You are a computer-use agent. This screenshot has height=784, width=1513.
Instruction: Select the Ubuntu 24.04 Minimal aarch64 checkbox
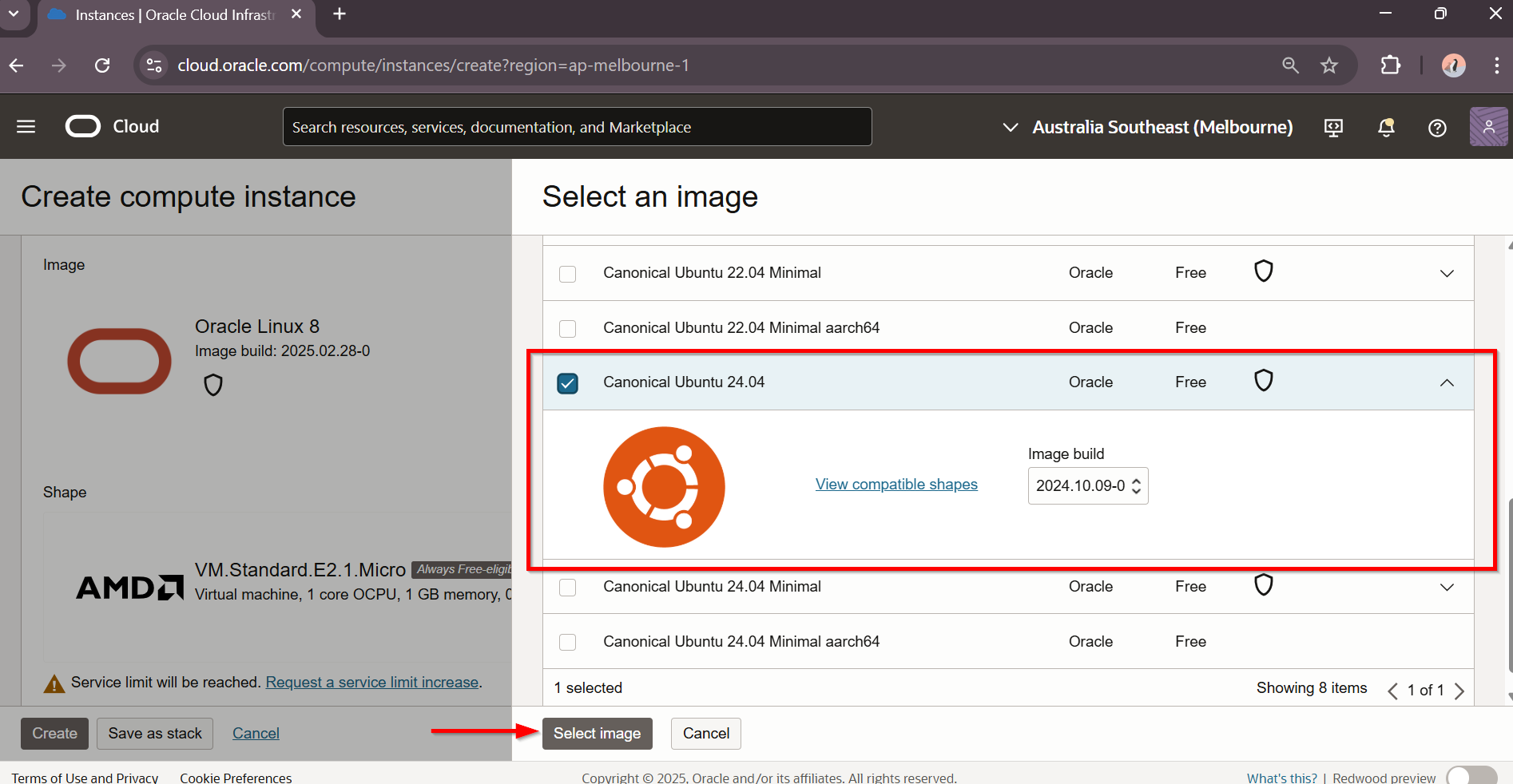pyautogui.click(x=567, y=642)
